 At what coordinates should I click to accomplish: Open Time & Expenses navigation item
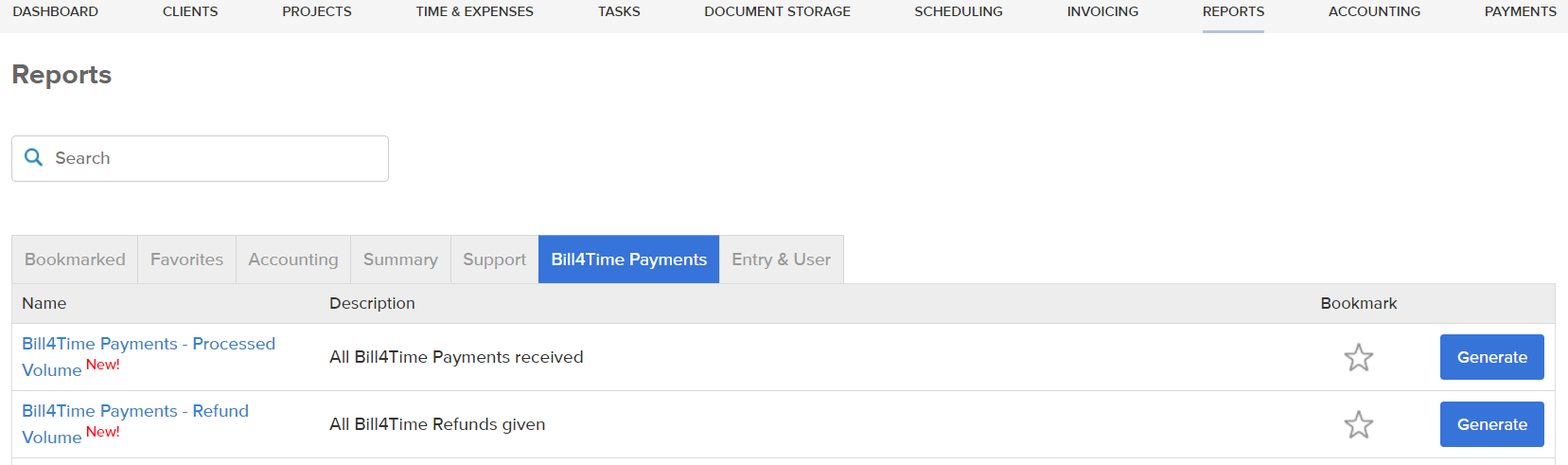474,11
